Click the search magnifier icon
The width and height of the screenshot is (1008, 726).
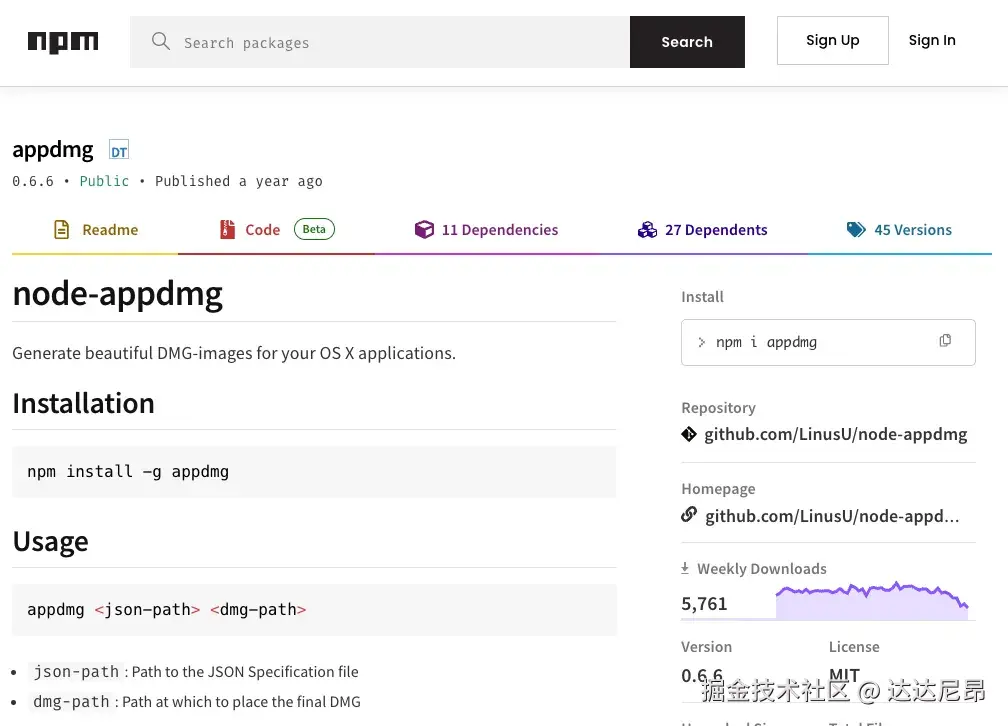tap(160, 41)
